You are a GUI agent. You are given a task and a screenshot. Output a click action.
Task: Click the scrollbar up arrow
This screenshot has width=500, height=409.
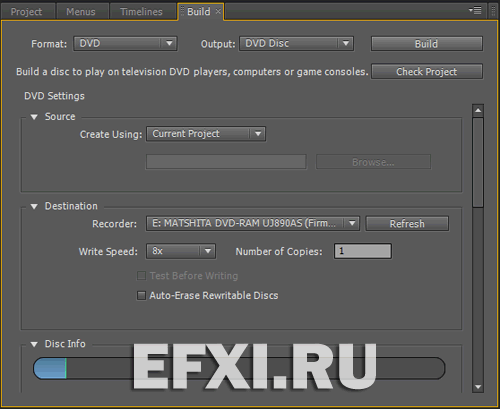point(478,110)
